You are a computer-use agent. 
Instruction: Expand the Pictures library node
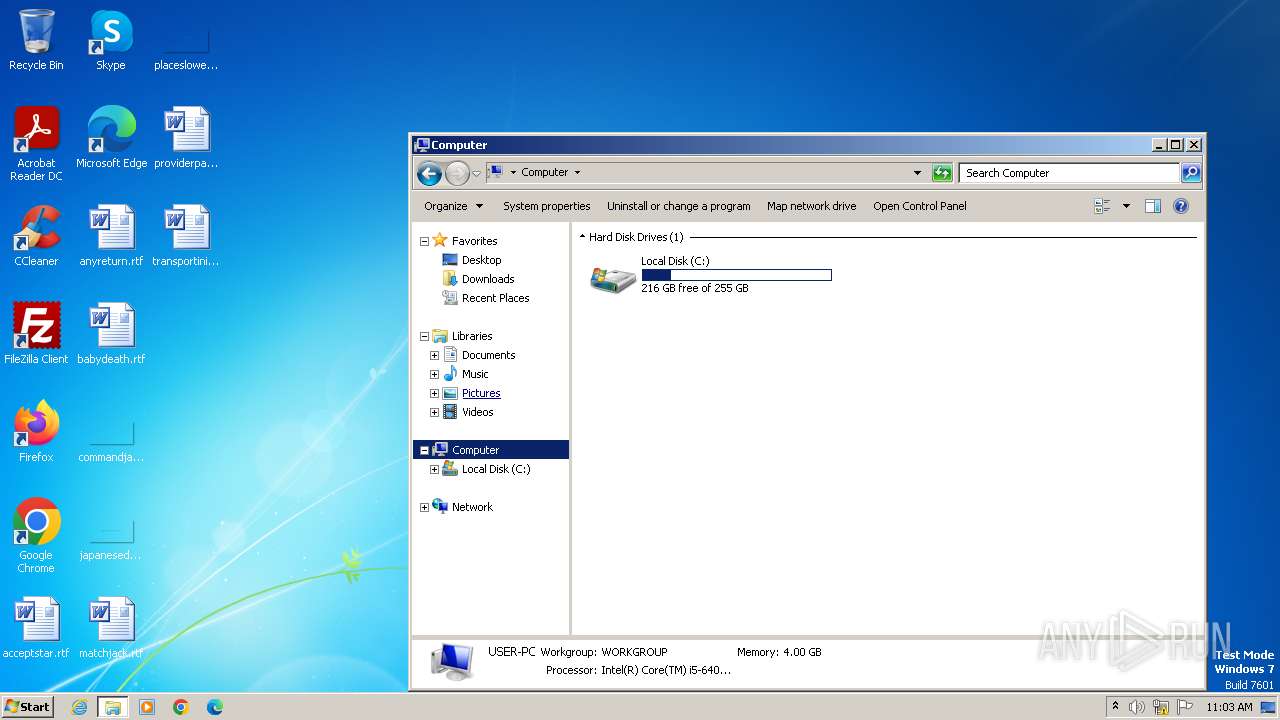tap(434, 393)
